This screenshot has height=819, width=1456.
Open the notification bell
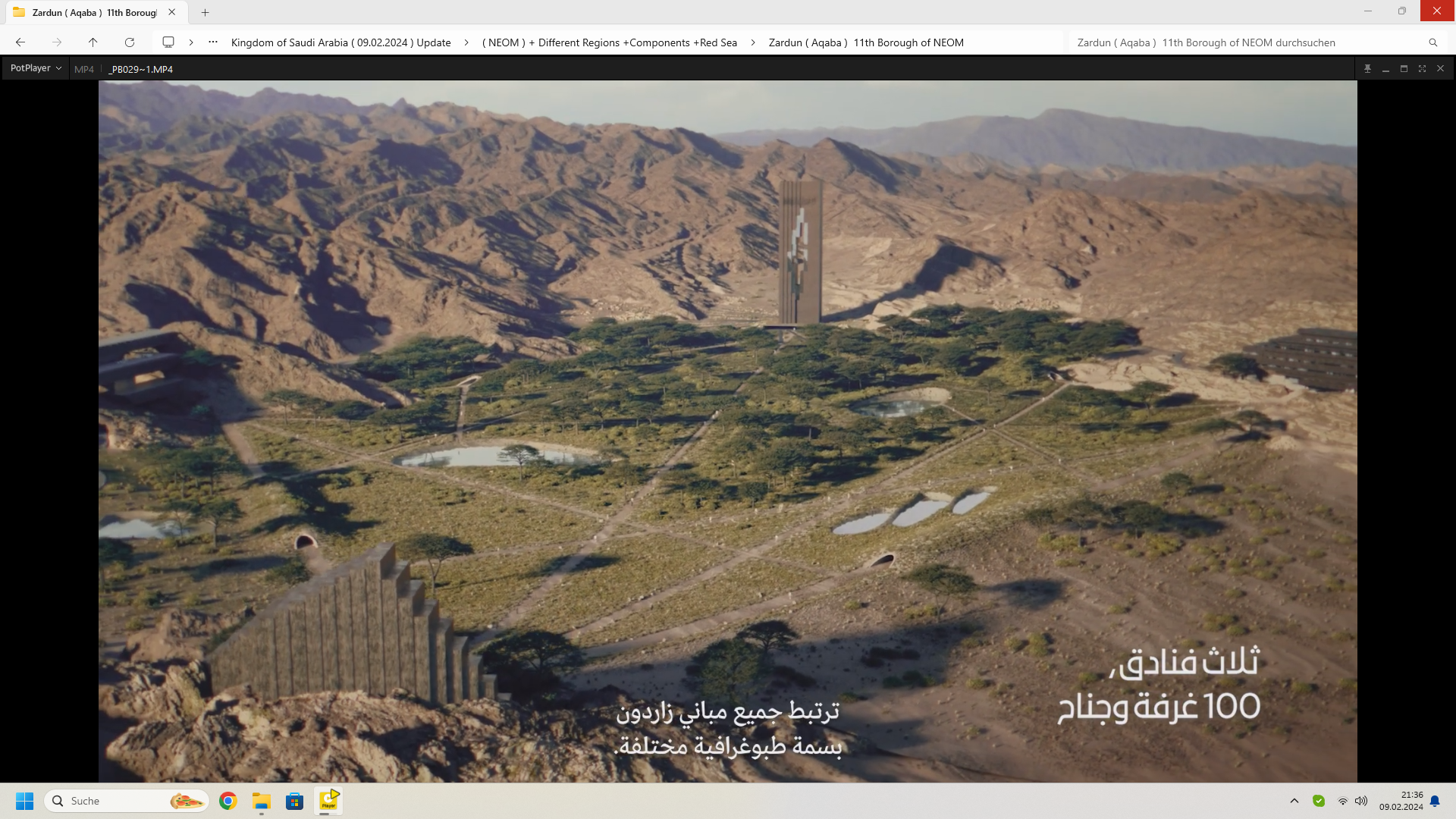(x=1435, y=801)
